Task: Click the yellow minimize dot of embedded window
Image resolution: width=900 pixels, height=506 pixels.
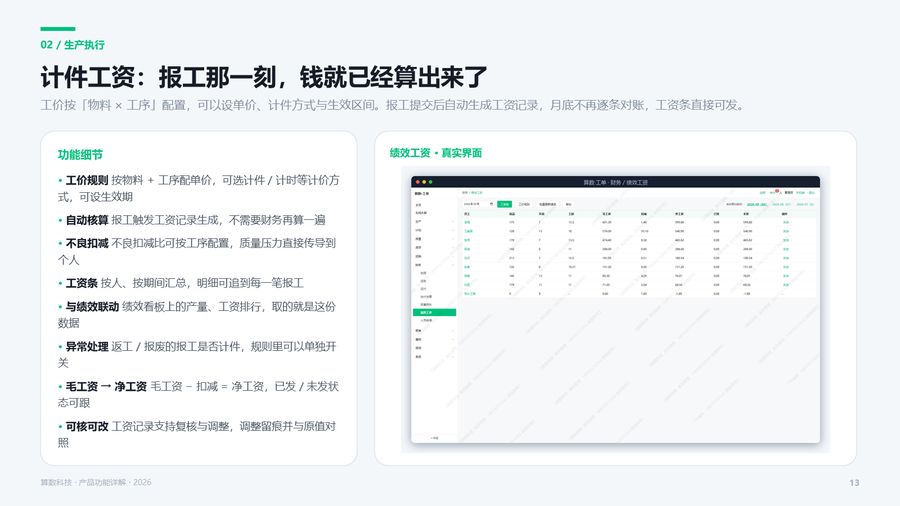Action: 424,182
